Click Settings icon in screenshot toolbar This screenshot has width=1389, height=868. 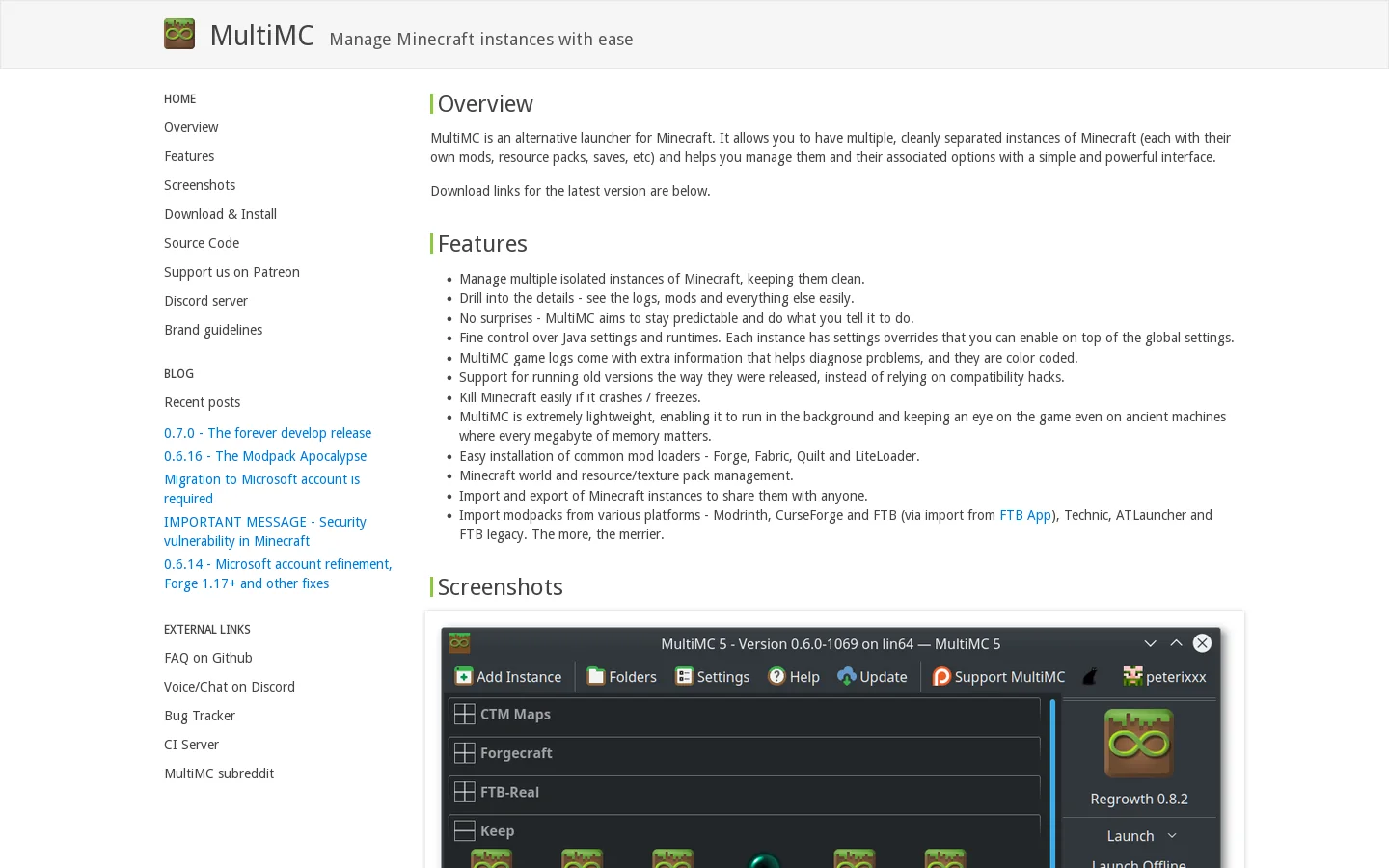(684, 676)
